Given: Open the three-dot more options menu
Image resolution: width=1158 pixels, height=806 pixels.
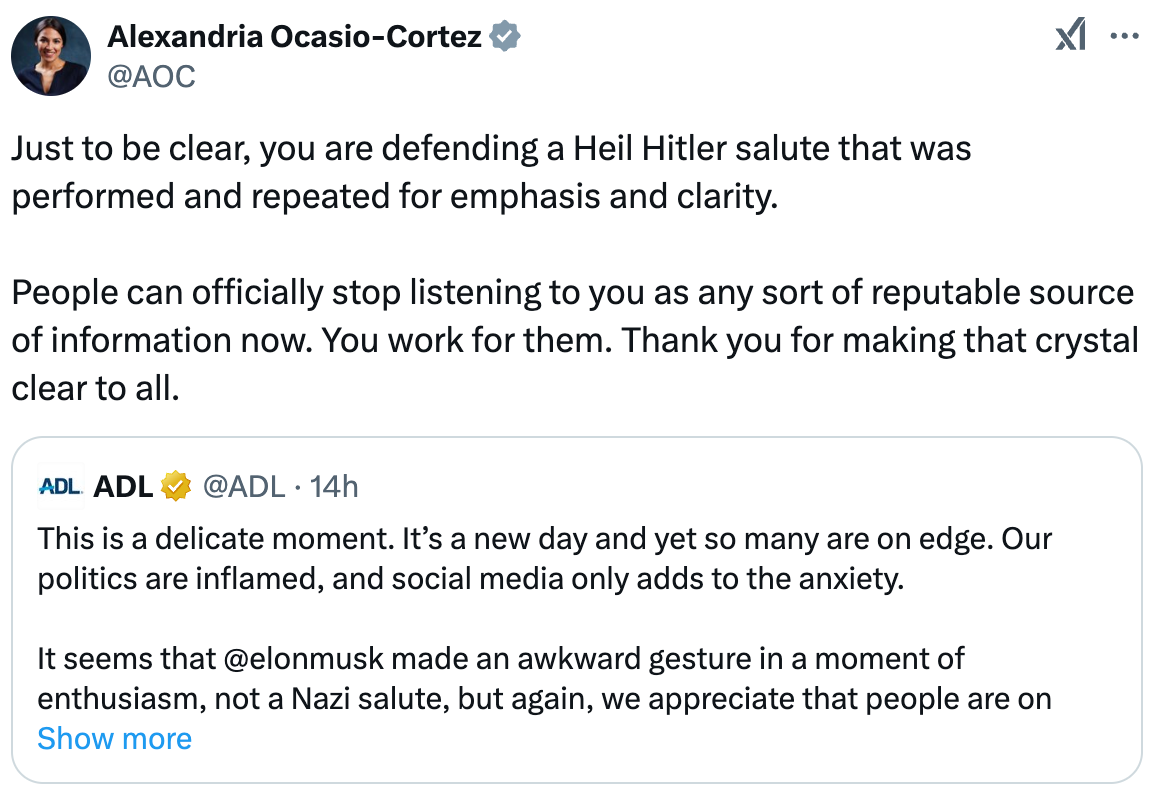Looking at the screenshot, I should pyautogui.click(x=1124, y=35).
